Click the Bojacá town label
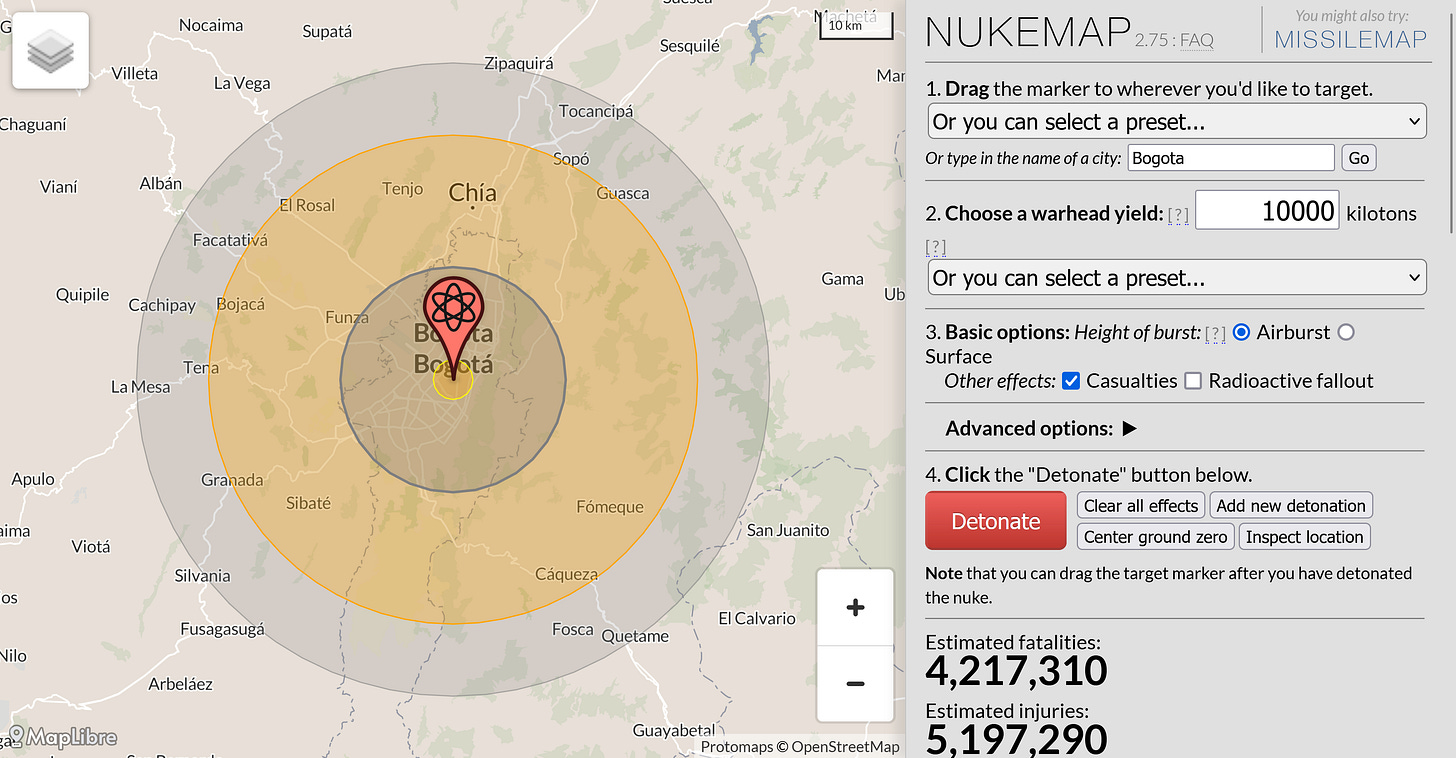The image size is (1456, 758). coord(241,304)
